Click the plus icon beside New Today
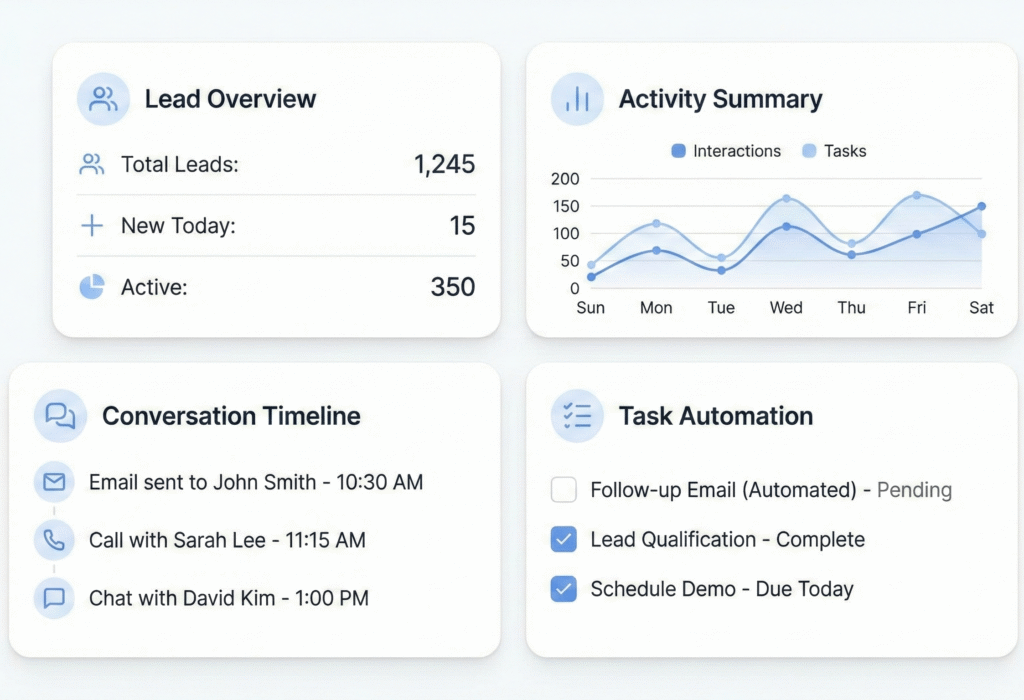 coord(92,225)
